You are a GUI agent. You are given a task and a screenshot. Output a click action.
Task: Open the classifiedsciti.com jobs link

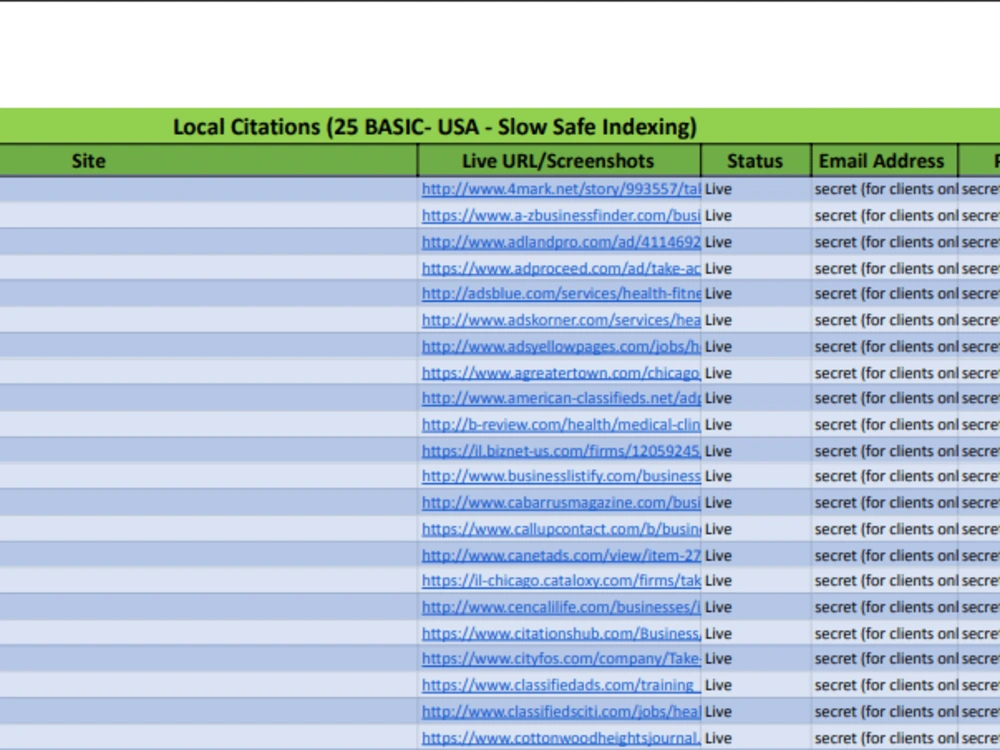tap(561, 712)
